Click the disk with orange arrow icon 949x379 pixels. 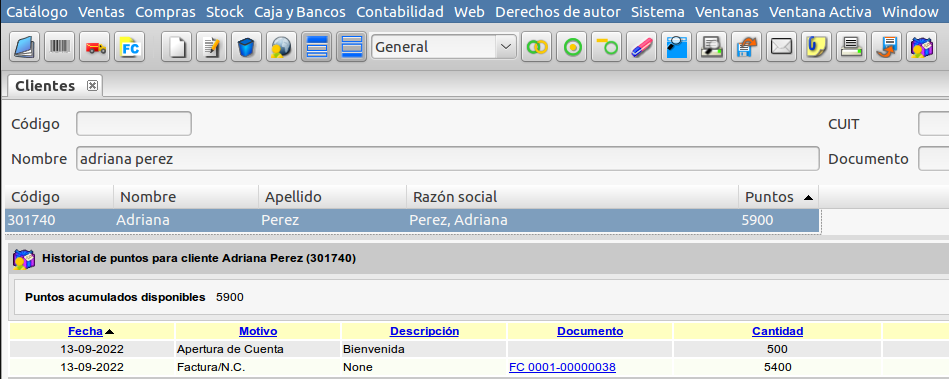888,47
